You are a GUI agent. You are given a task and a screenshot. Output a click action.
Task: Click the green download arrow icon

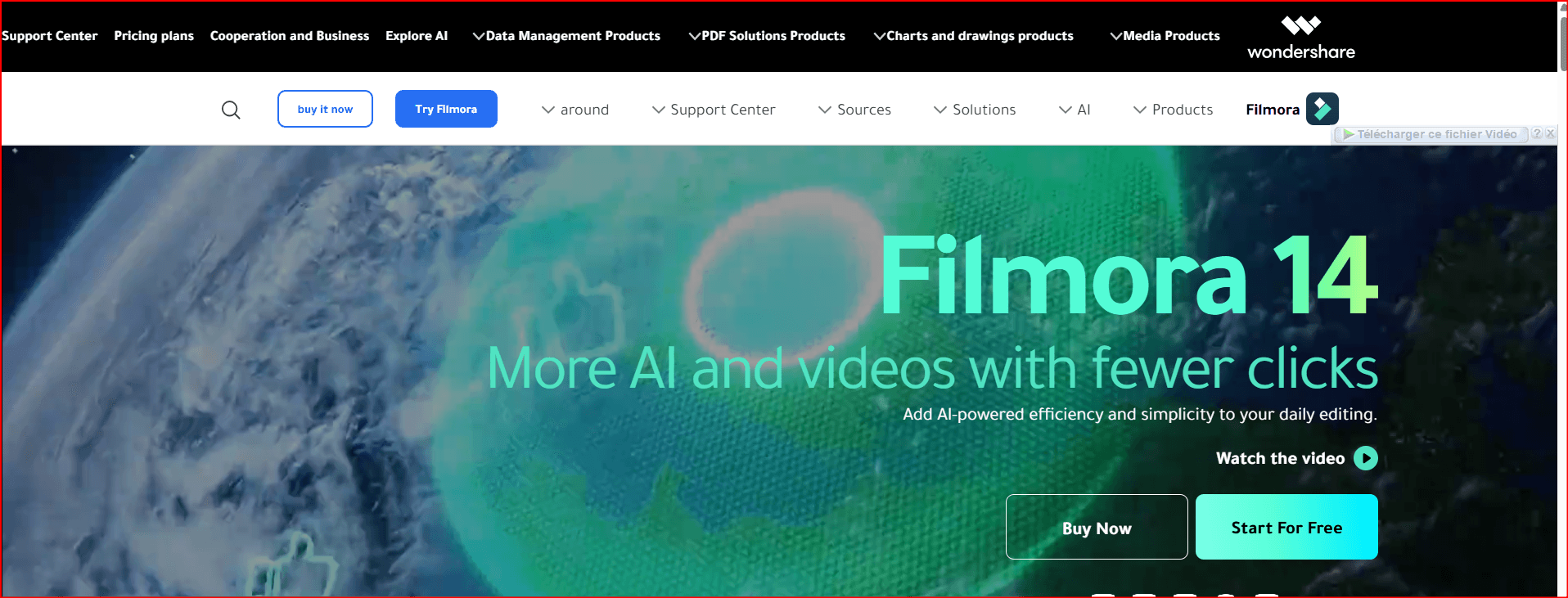click(1347, 134)
